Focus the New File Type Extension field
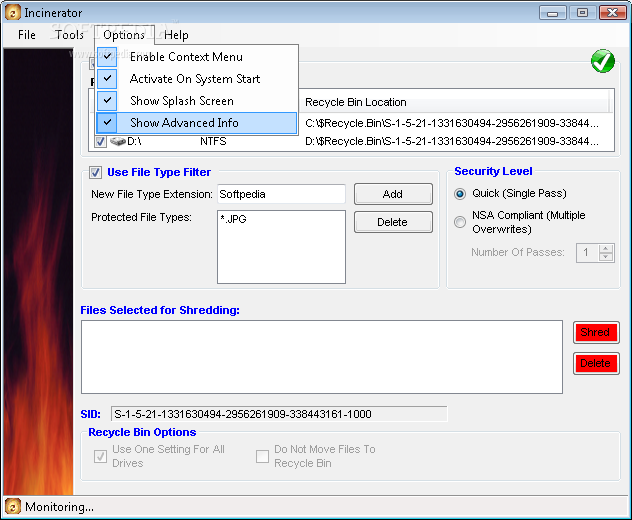Image resolution: width=632 pixels, height=520 pixels. (281, 194)
